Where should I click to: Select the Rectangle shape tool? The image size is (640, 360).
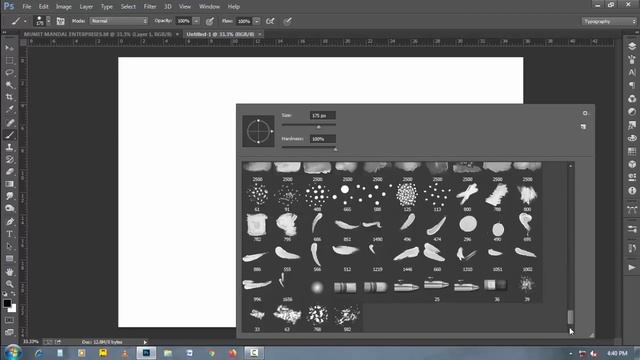pyautogui.click(x=9, y=259)
